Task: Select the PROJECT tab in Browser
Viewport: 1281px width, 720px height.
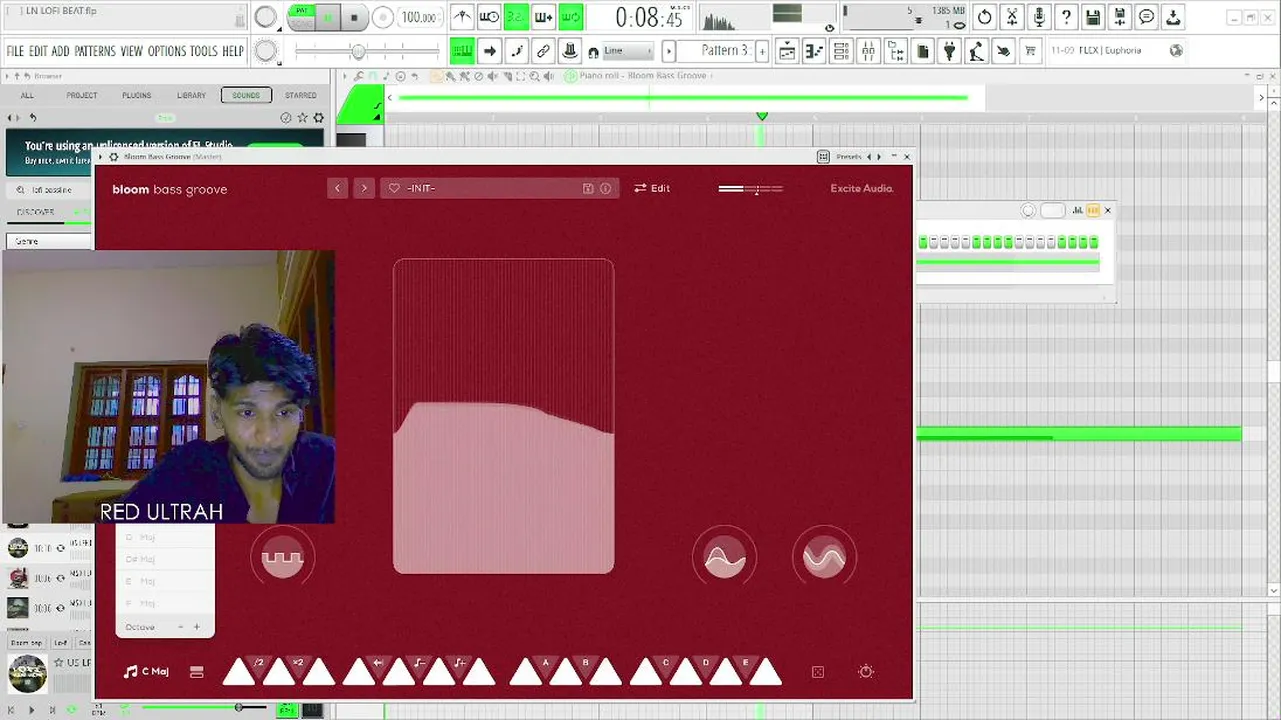Action: tap(82, 95)
